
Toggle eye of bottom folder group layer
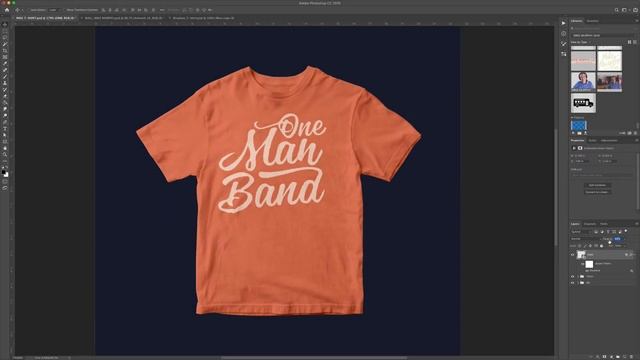[x=572, y=283]
